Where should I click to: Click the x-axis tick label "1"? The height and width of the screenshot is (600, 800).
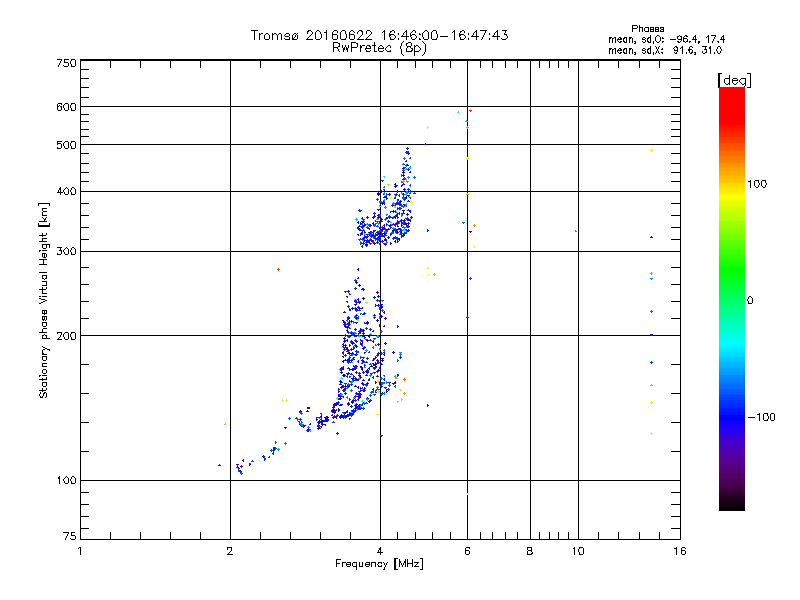pyautogui.click(x=80, y=551)
